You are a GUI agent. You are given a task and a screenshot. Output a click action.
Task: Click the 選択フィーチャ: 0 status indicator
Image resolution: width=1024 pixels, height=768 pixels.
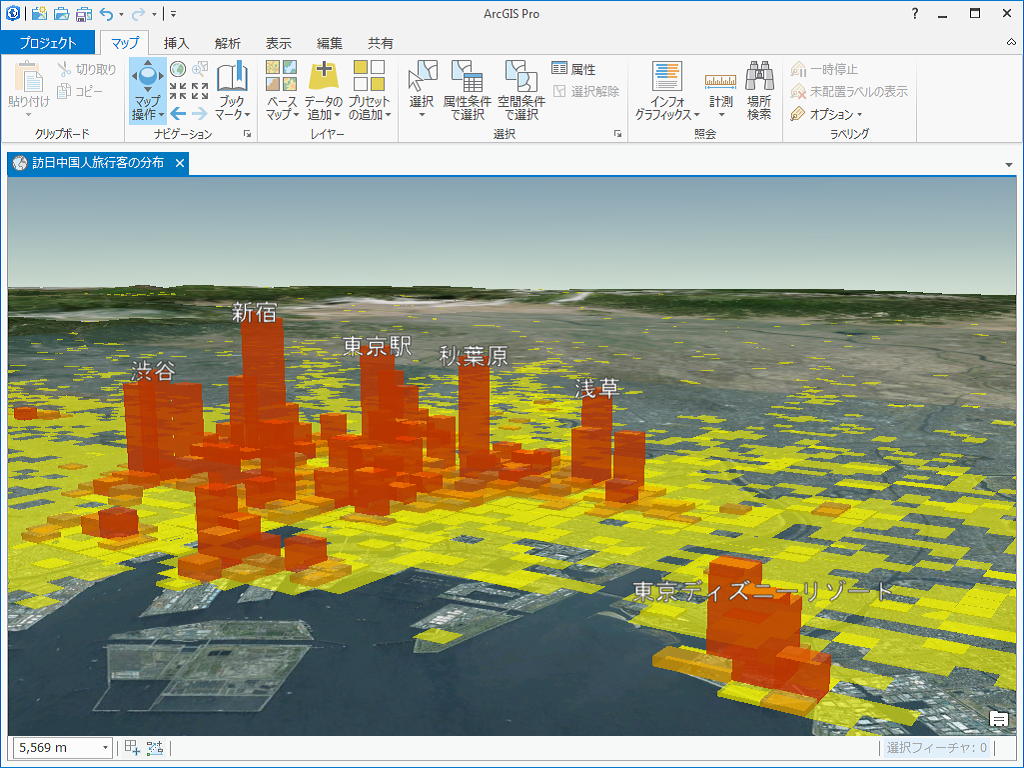pyautogui.click(x=936, y=748)
